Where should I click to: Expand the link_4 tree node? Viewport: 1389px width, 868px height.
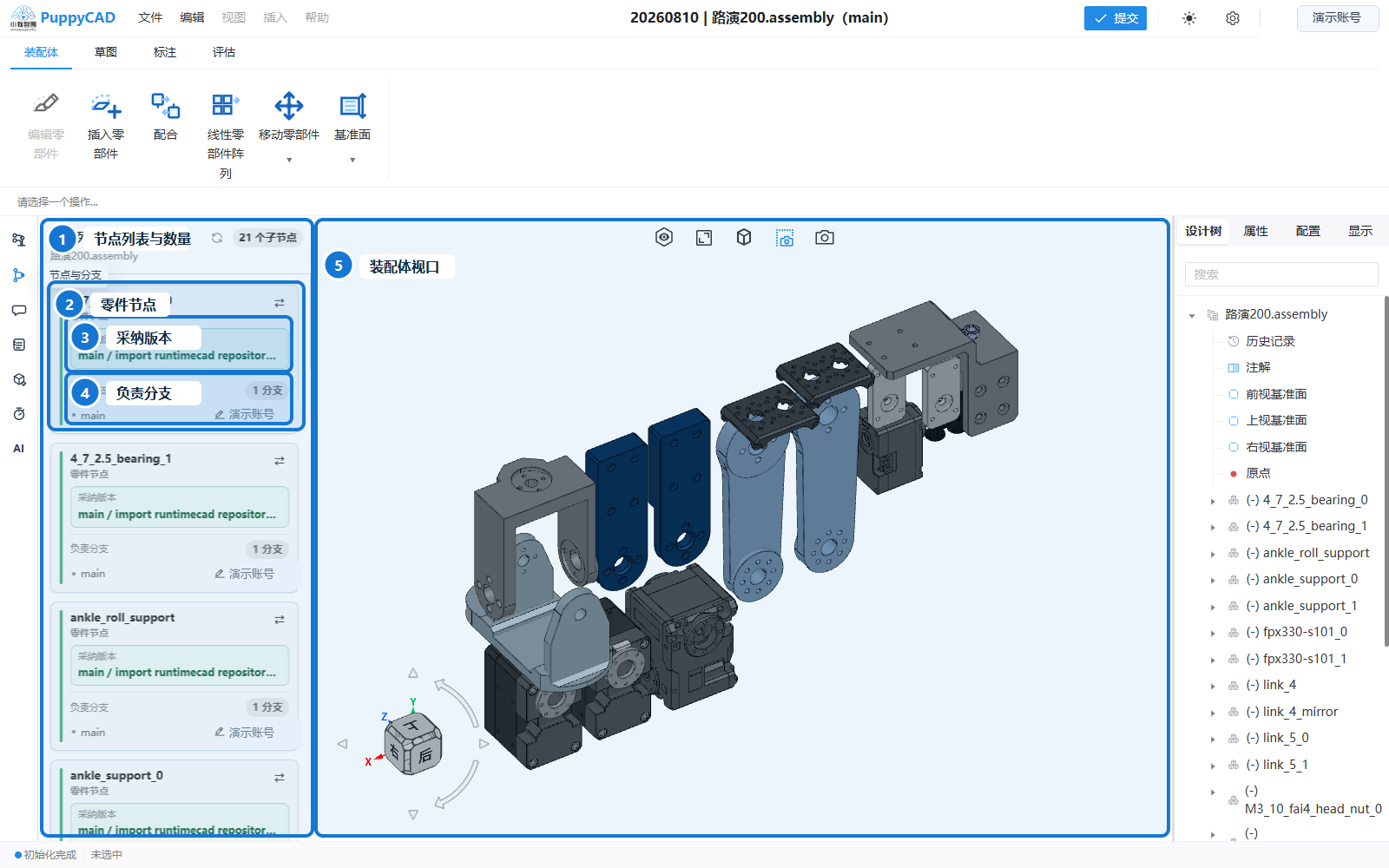tap(1213, 686)
